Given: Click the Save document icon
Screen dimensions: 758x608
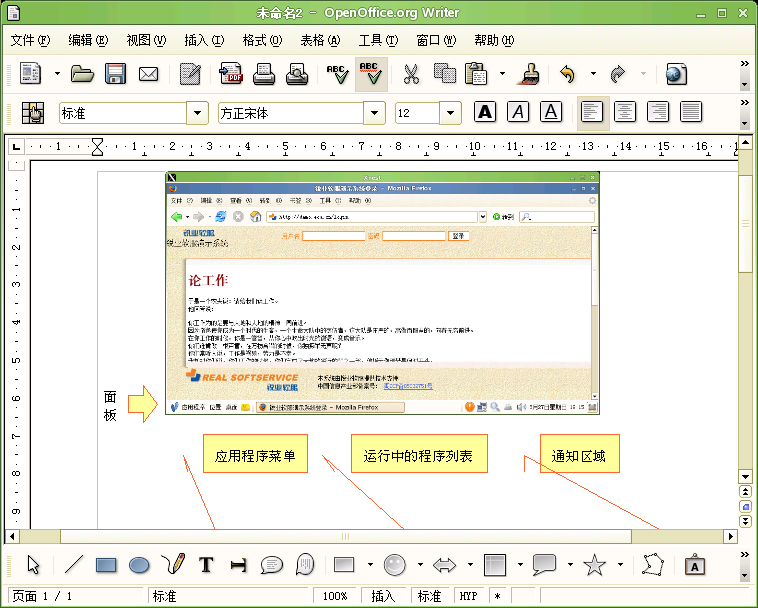Looking at the screenshot, I should (115, 74).
